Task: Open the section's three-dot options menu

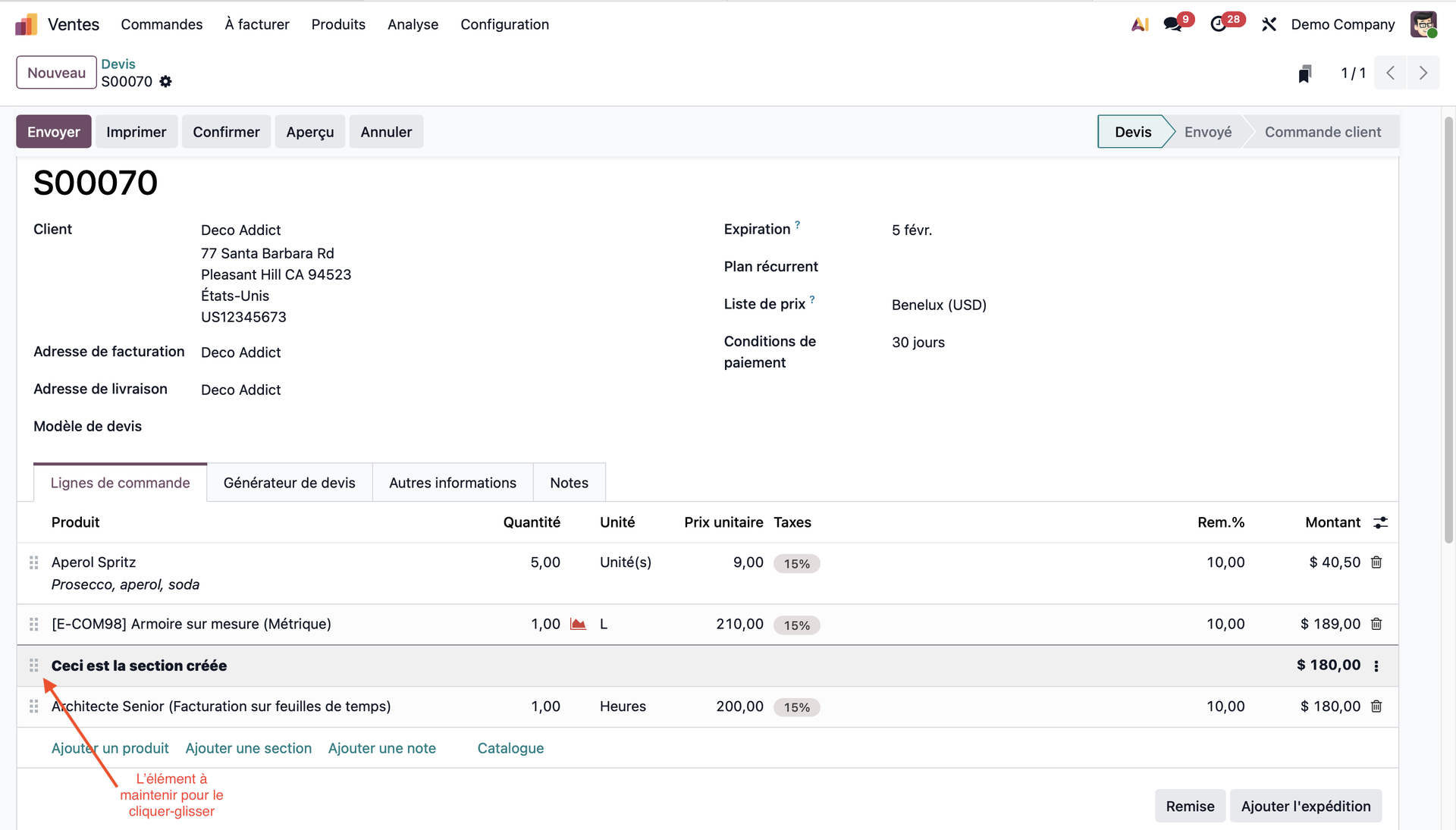Action: click(1376, 666)
